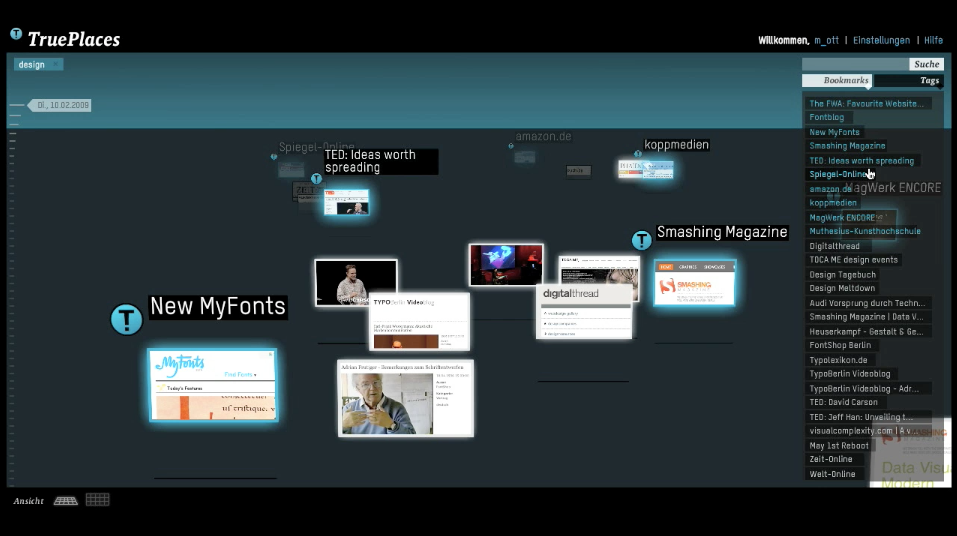Image resolution: width=957 pixels, height=536 pixels.
Task: Select Fontblog in the bookmarks list
Action: [x=826, y=117]
